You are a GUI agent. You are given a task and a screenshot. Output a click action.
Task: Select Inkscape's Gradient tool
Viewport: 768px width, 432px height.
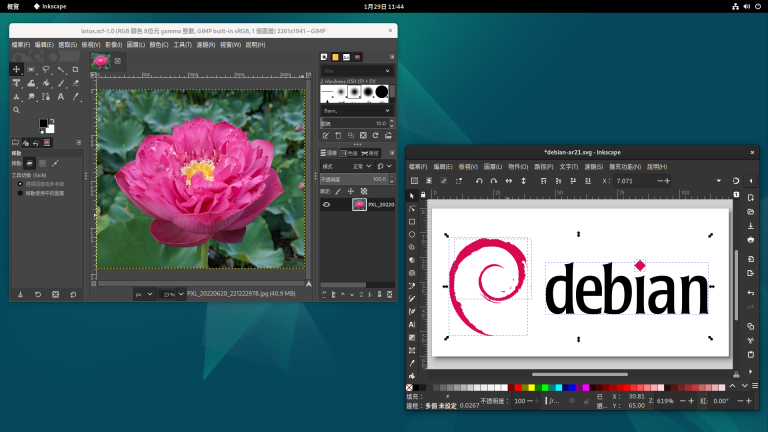click(x=412, y=337)
